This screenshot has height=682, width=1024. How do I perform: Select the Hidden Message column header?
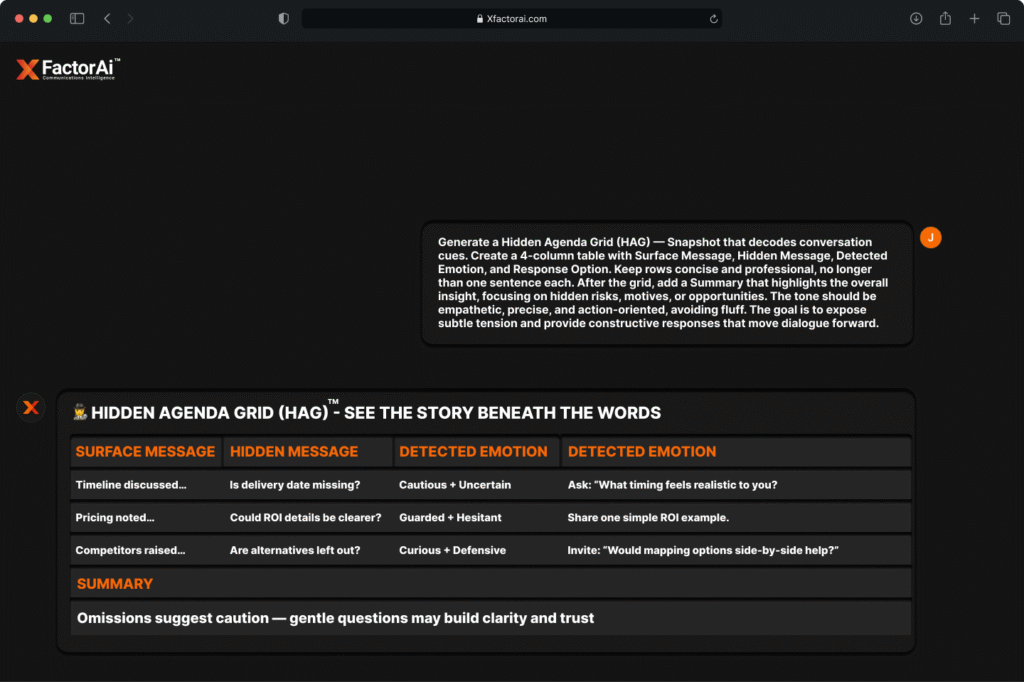click(294, 452)
